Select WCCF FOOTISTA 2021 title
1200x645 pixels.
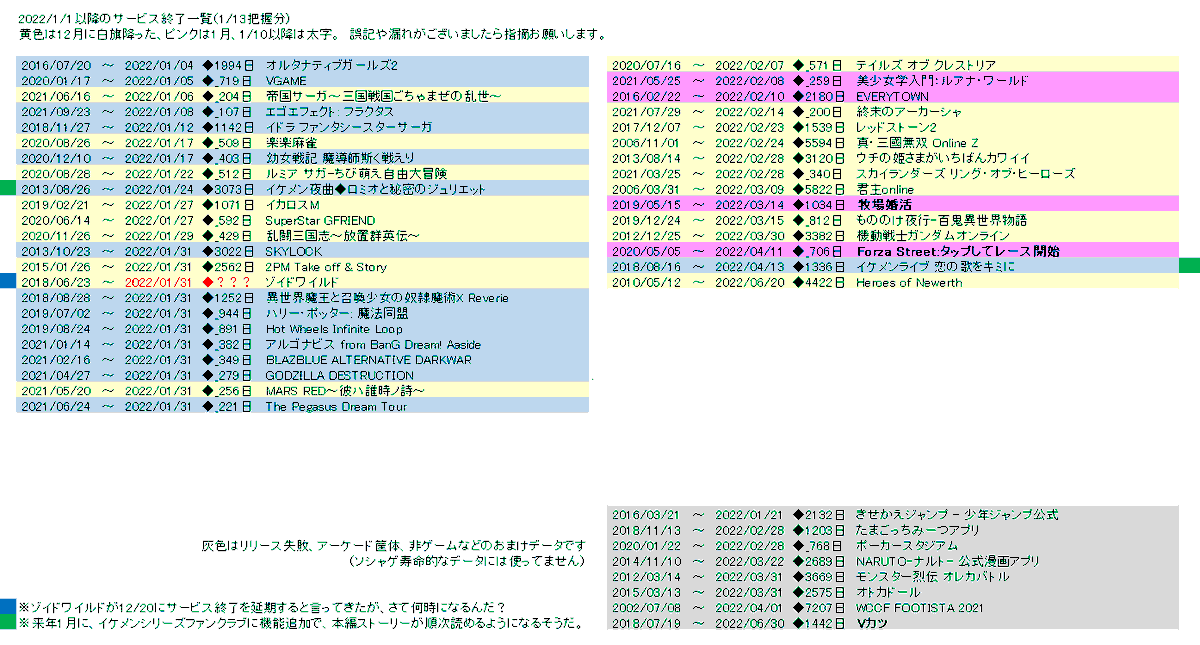[920, 608]
